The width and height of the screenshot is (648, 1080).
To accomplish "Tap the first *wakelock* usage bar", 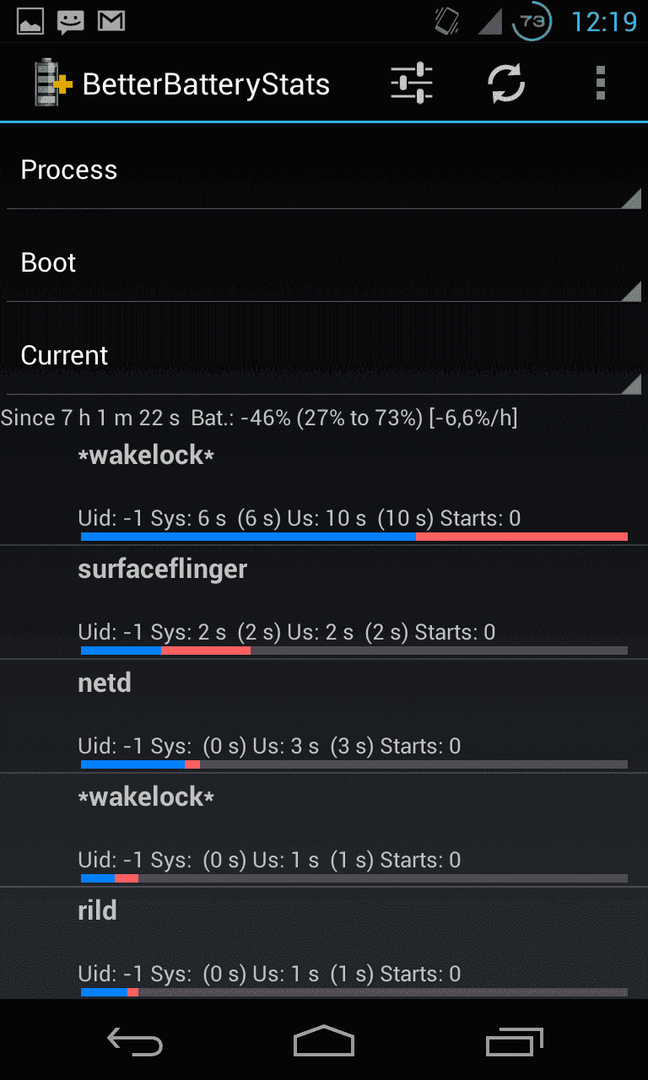I will point(354,537).
